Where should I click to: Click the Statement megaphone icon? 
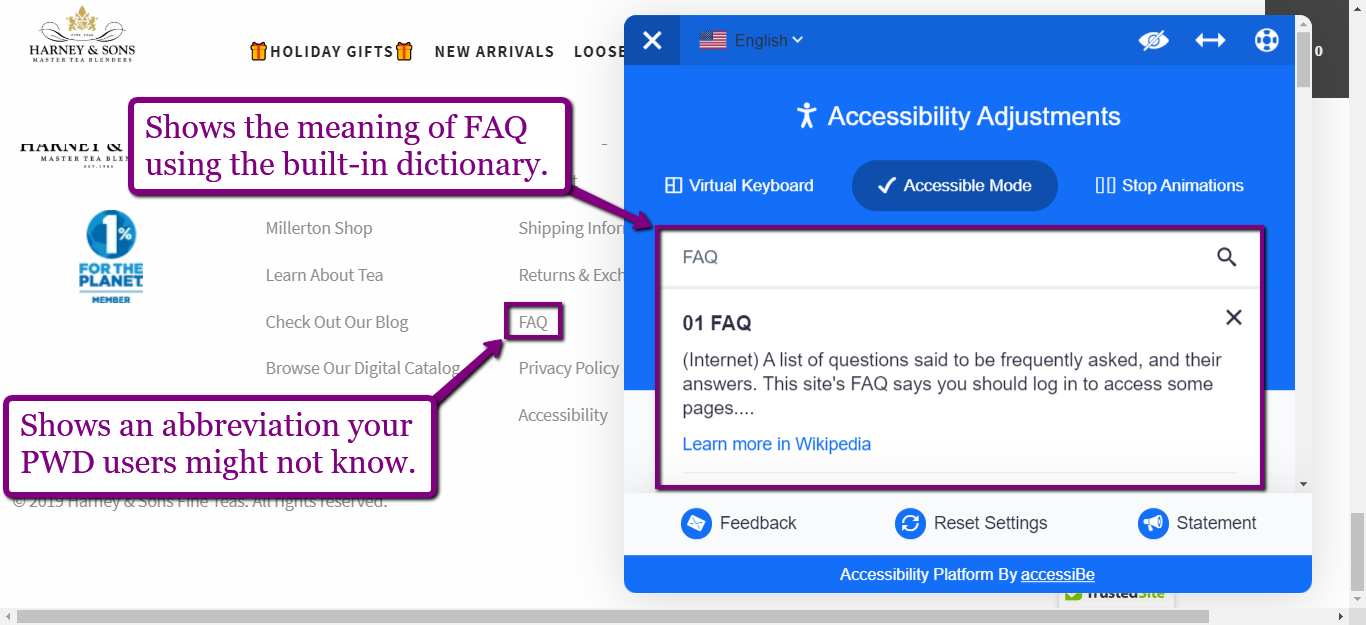point(1153,523)
